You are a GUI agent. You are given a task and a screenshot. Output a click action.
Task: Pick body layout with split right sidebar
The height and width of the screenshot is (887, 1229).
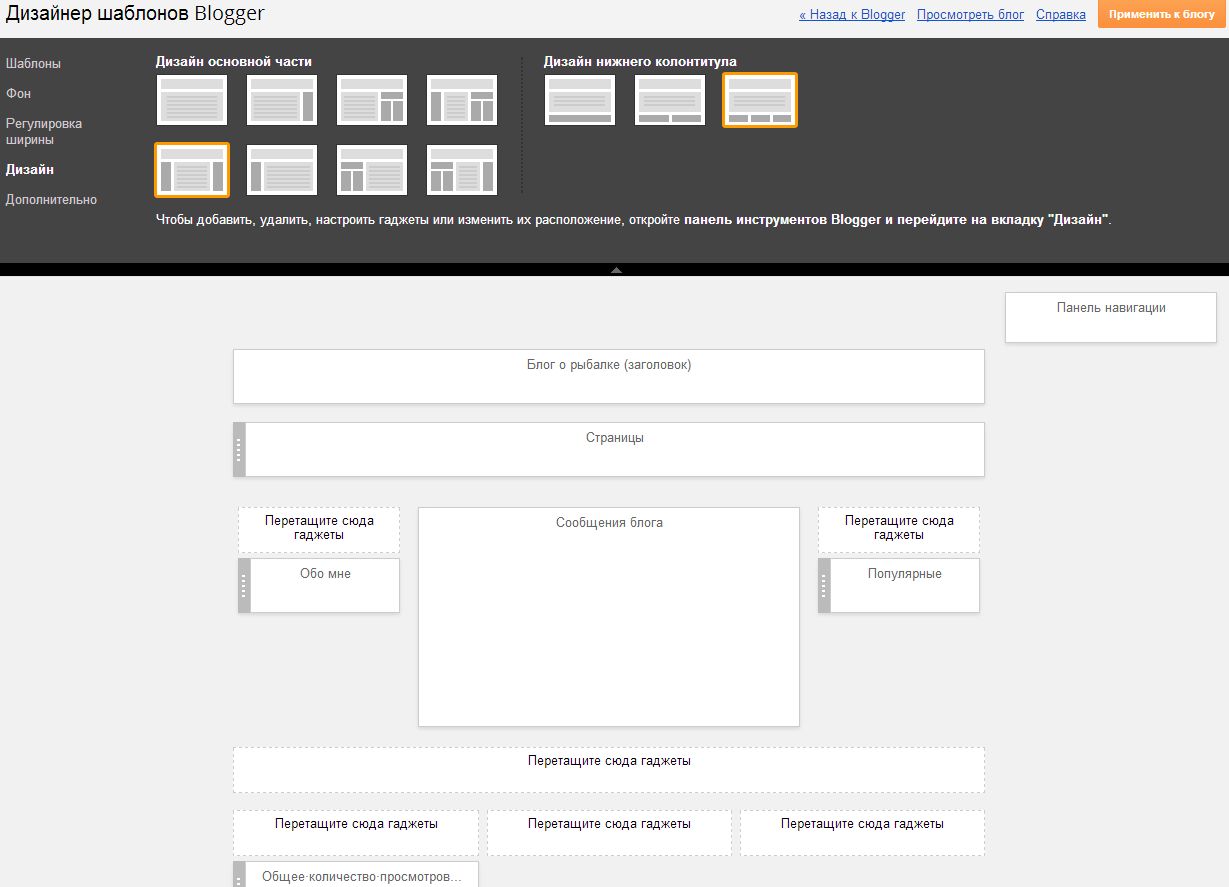(x=372, y=100)
